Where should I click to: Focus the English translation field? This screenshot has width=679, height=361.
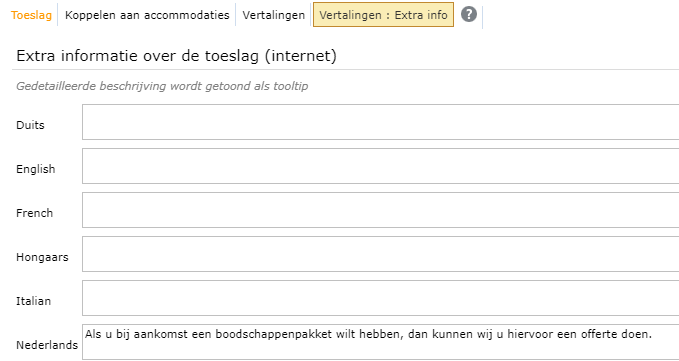point(381,166)
